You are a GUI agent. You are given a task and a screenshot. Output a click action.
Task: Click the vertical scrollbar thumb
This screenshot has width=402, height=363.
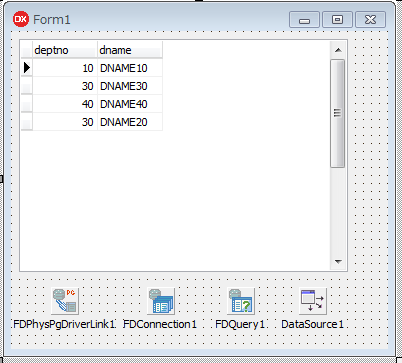(x=338, y=113)
